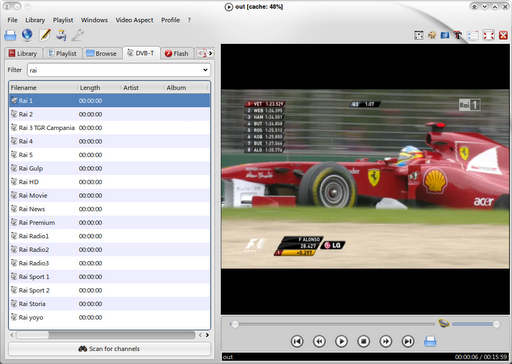Show more tabs with right arrow
The width and height of the screenshot is (512, 364).
210,53
